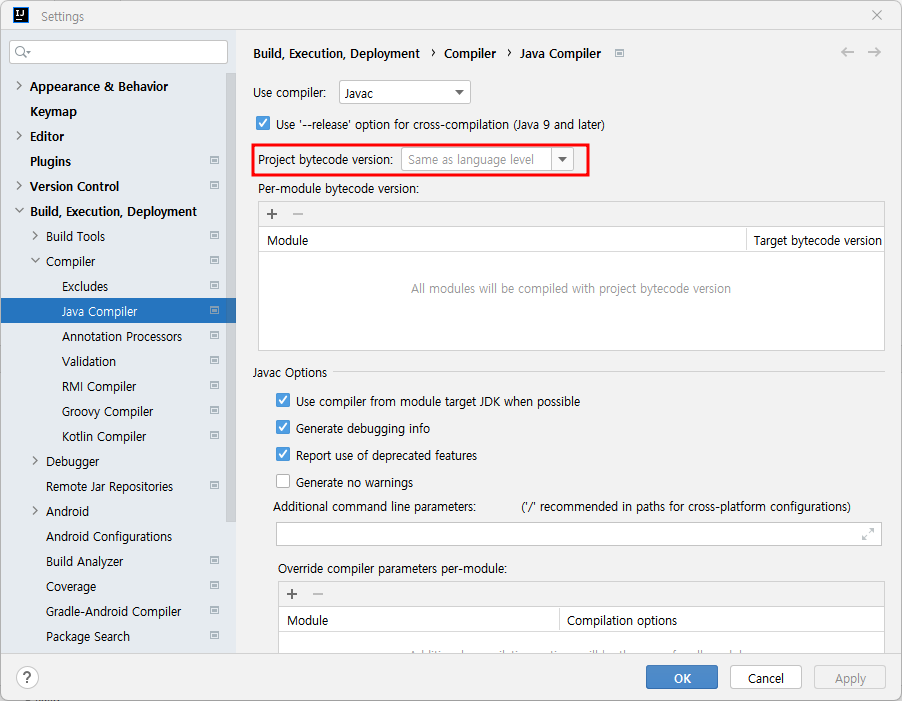The image size is (902, 701).
Task: Click the project icon next to Coverage
Action: tap(215, 585)
